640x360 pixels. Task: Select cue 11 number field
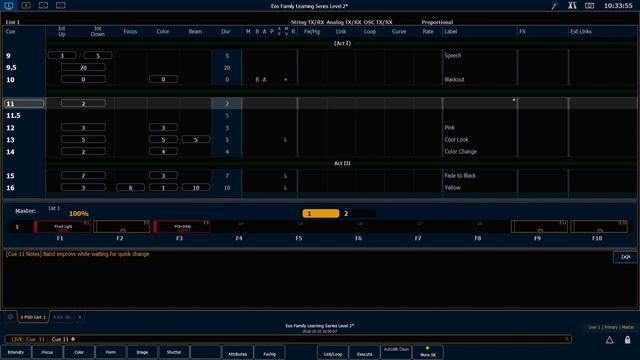(24, 104)
